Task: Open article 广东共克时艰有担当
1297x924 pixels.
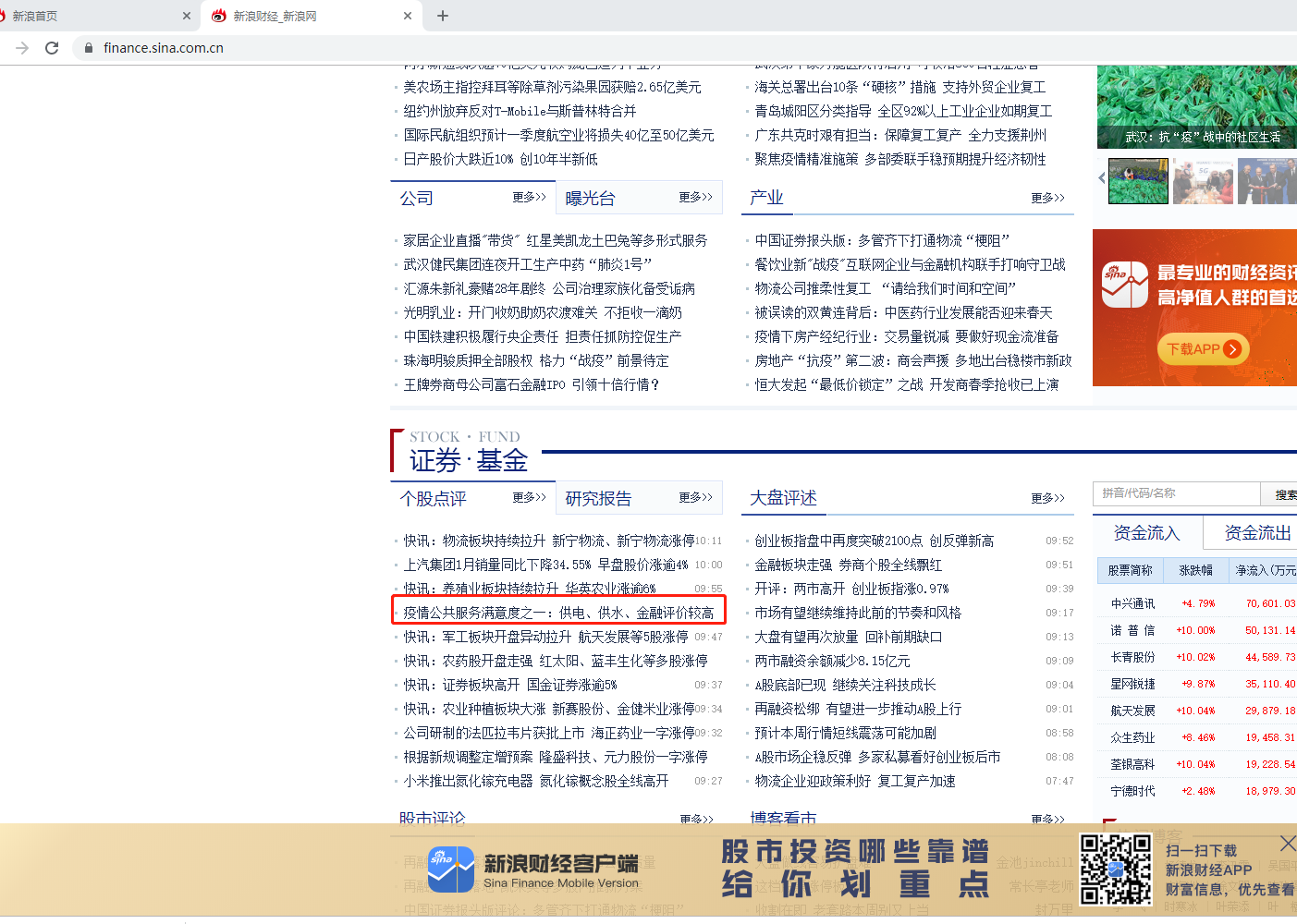Action: (x=900, y=135)
